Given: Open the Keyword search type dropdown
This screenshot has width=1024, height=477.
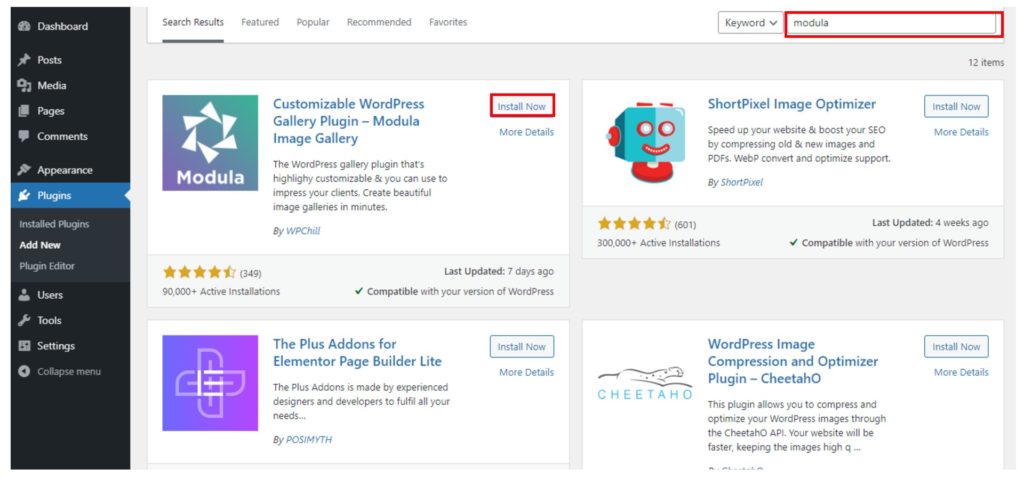Looking at the screenshot, I should pyautogui.click(x=750, y=23).
